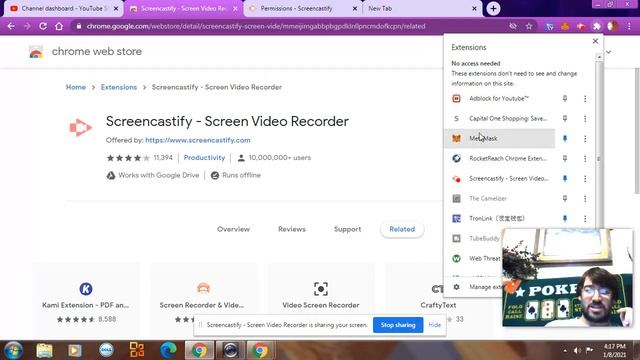The image size is (640, 360).
Task: Click the volume icon in system tray
Action: point(577,350)
